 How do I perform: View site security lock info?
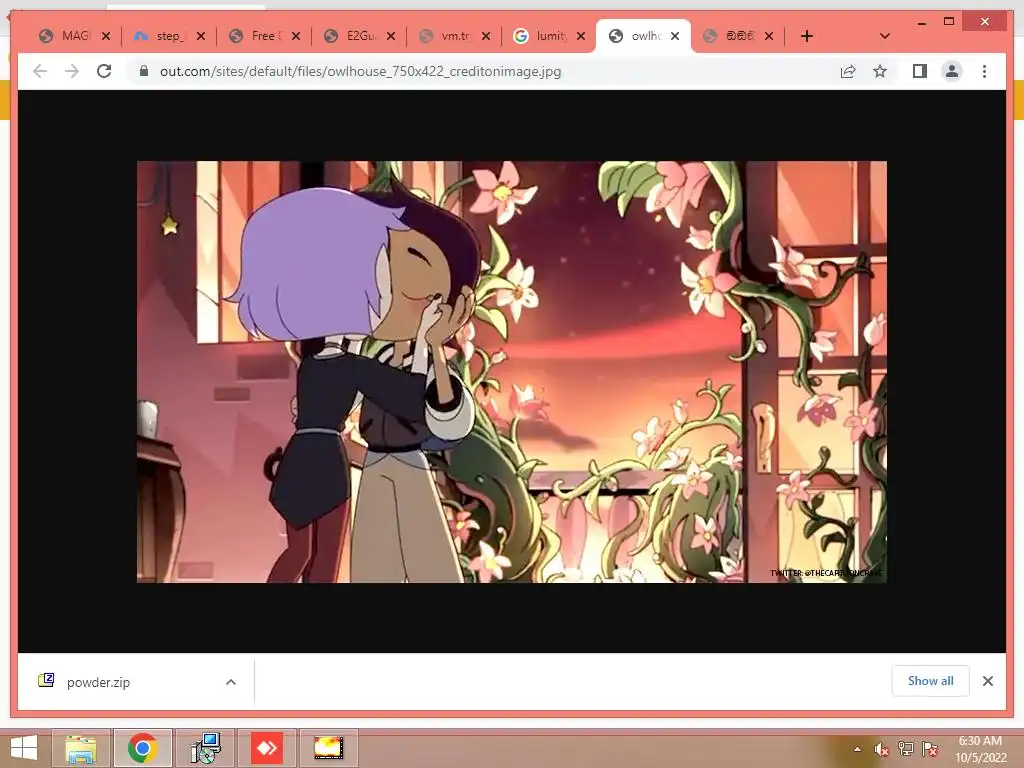tap(144, 71)
